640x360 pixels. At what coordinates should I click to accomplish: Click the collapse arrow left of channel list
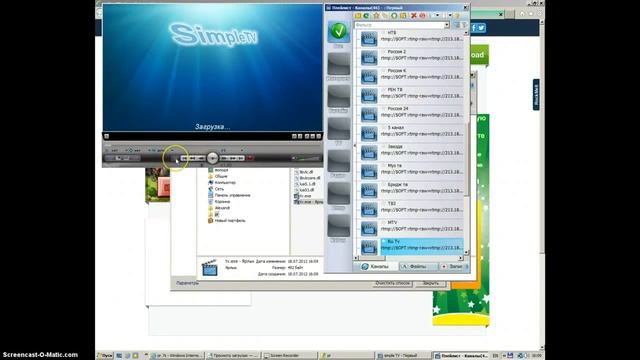(x=354, y=145)
